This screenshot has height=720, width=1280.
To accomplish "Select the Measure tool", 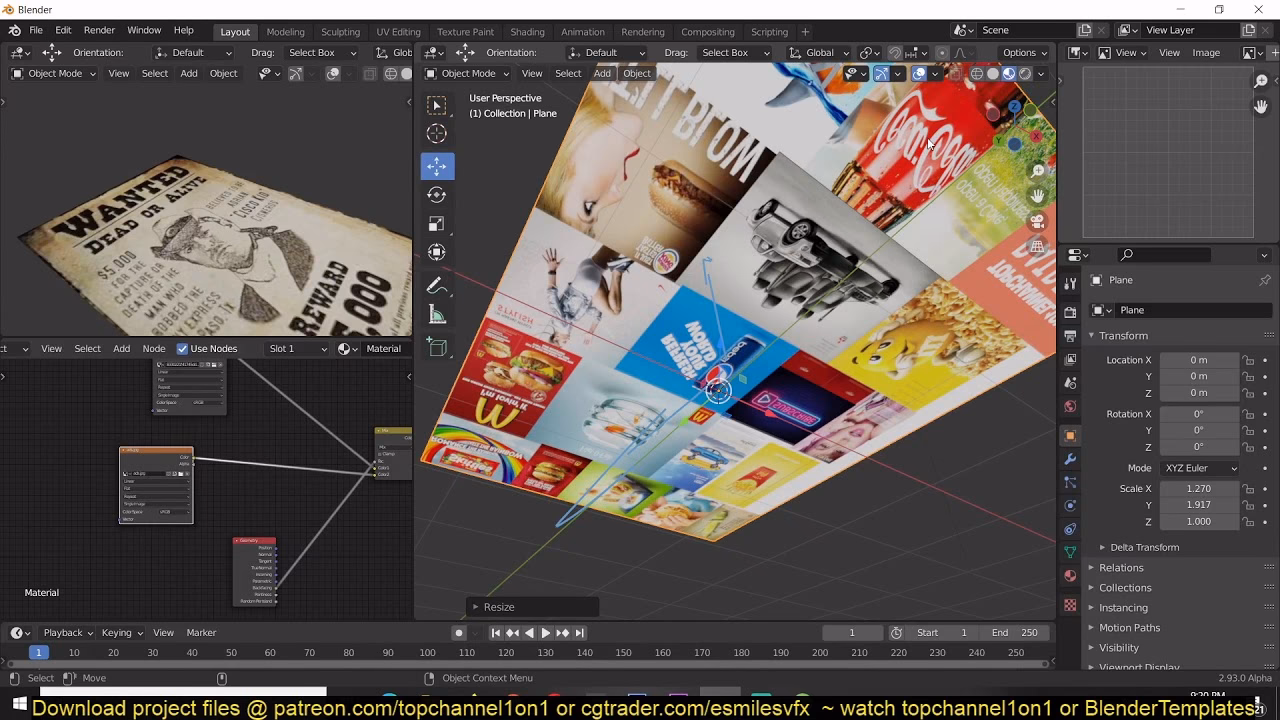I will pos(437,316).
